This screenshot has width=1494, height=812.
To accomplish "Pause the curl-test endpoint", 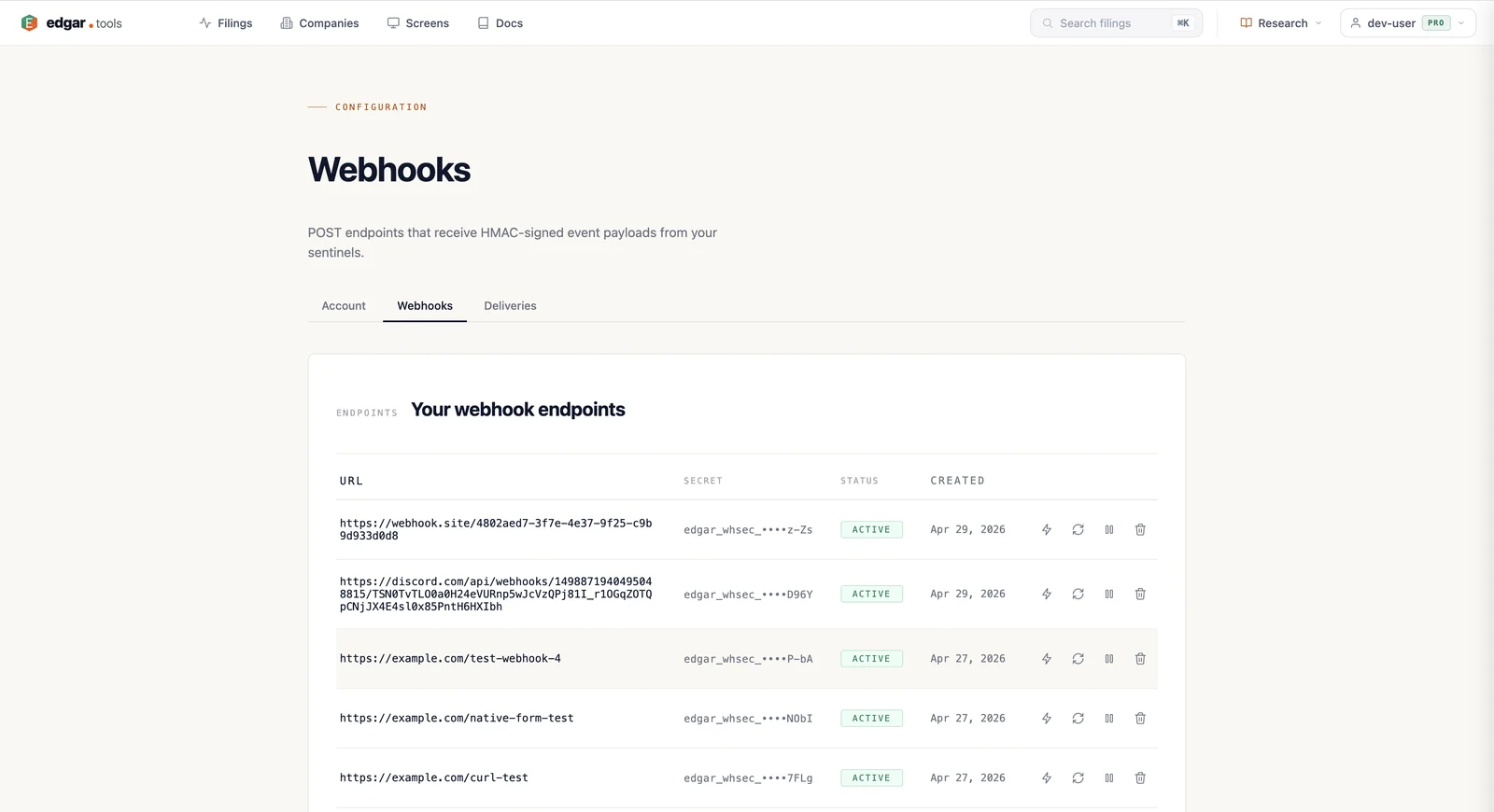I will (1109, 778).
